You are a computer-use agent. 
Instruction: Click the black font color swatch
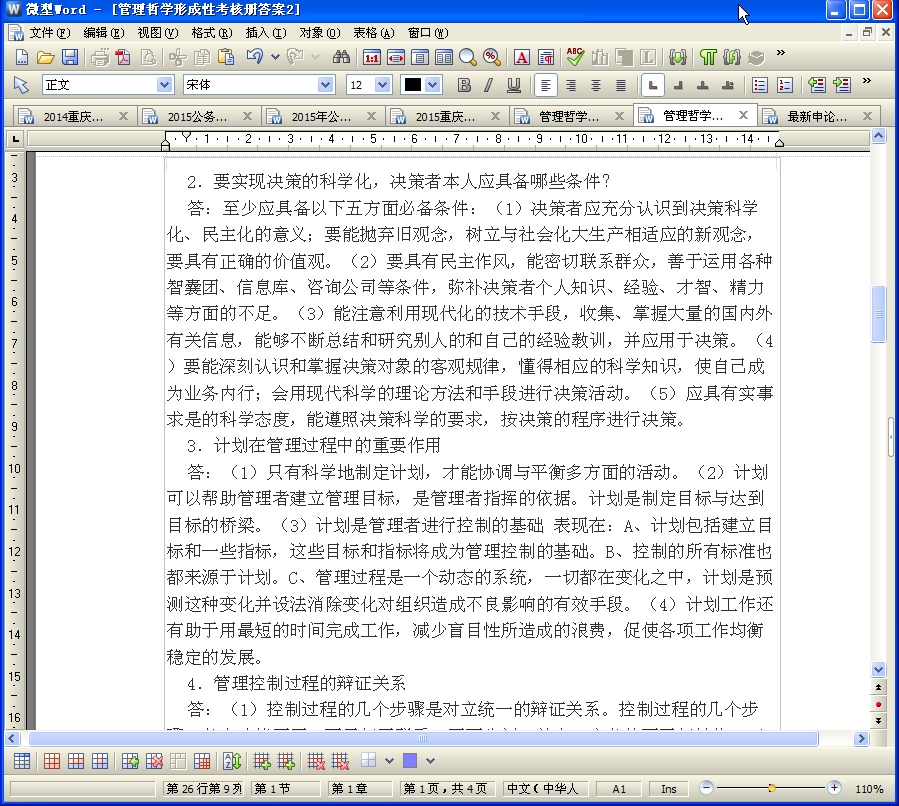pyautogui.click(x=413, y=85)
